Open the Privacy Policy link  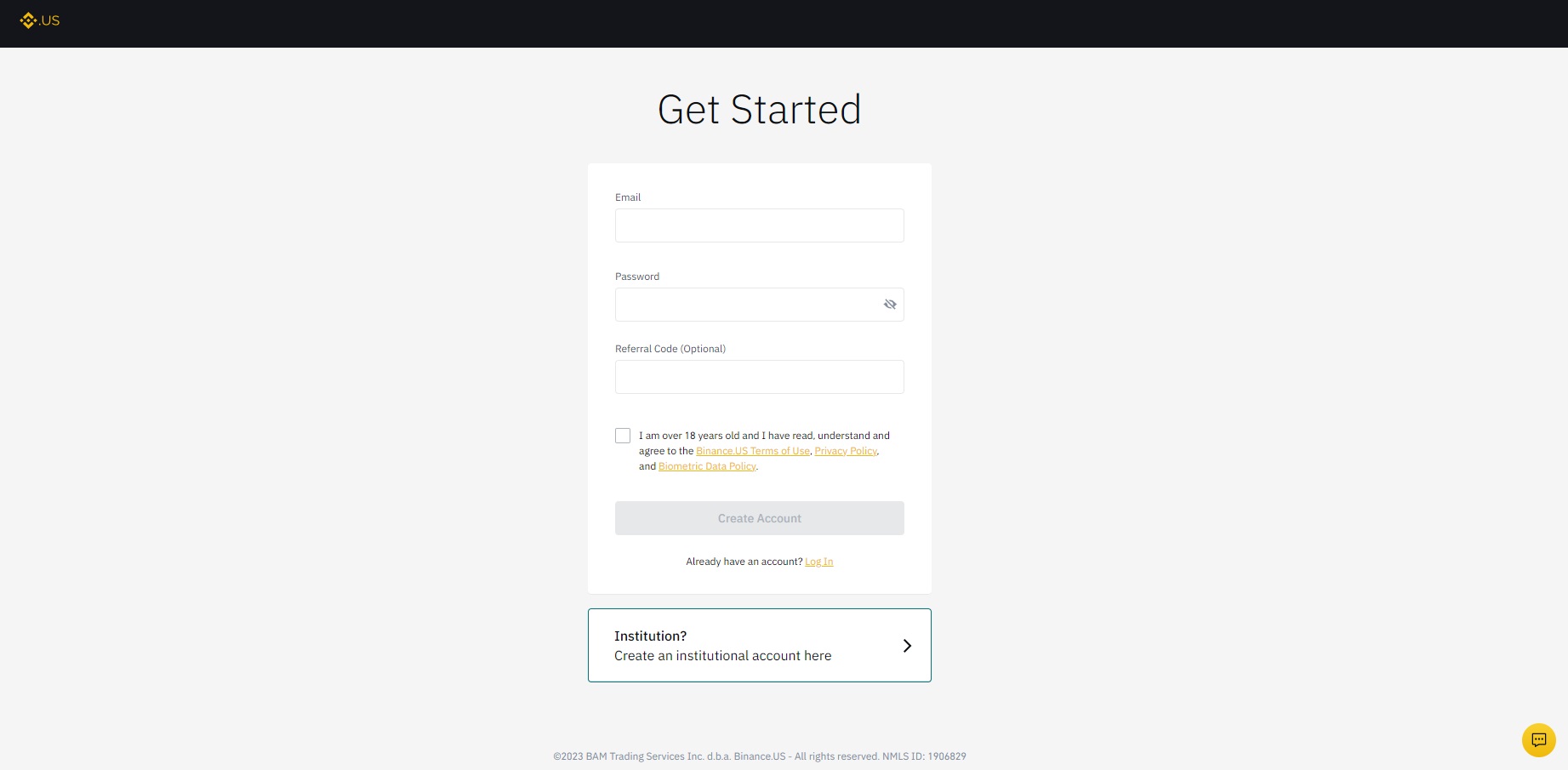point(846,451)
